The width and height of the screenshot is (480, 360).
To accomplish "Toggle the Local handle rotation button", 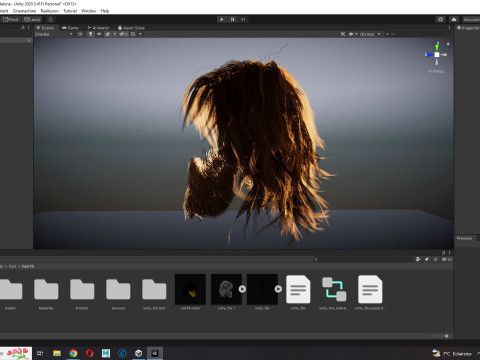I will pyautogui.click(x=32, y=19).
